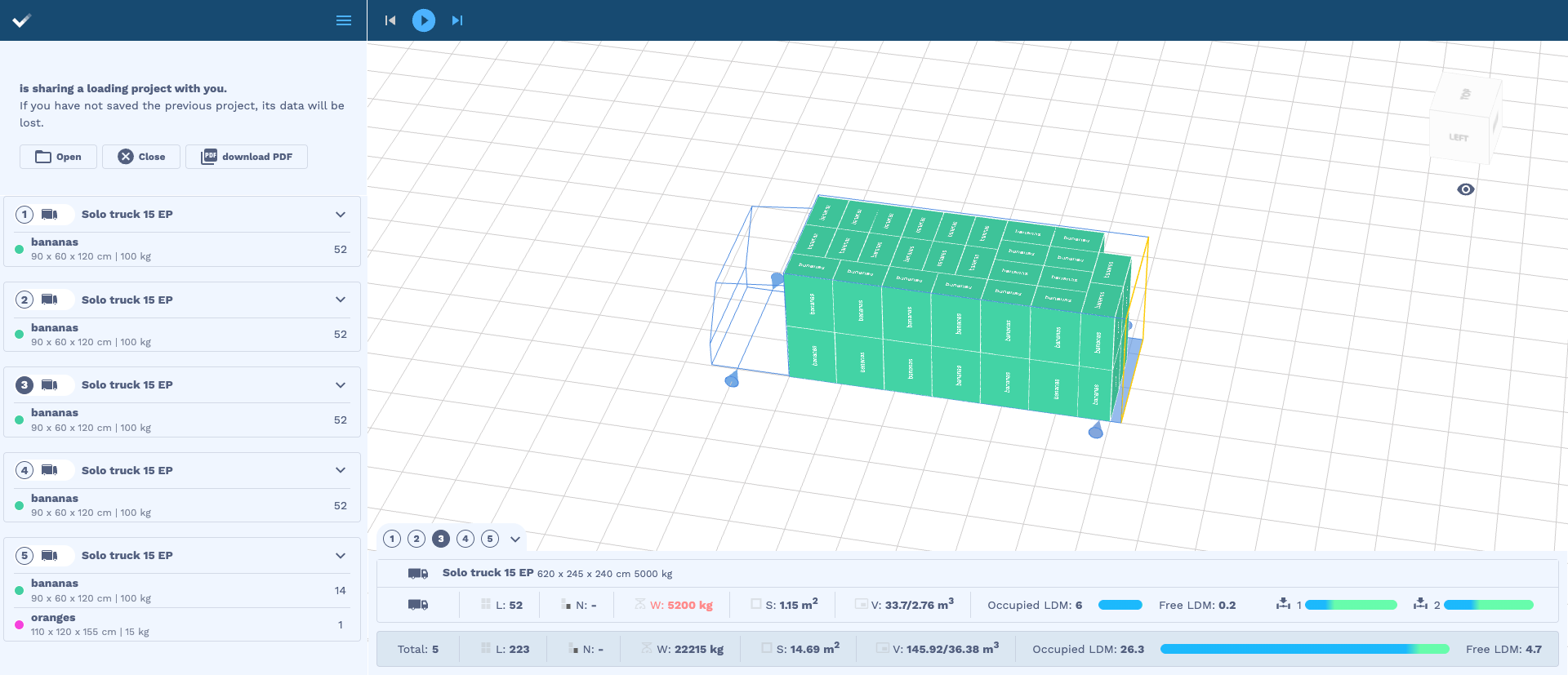The width and height of the screenshot is (1568, 675).
Task: Click bananas row in truck 2
Action: tap(182, 335)
